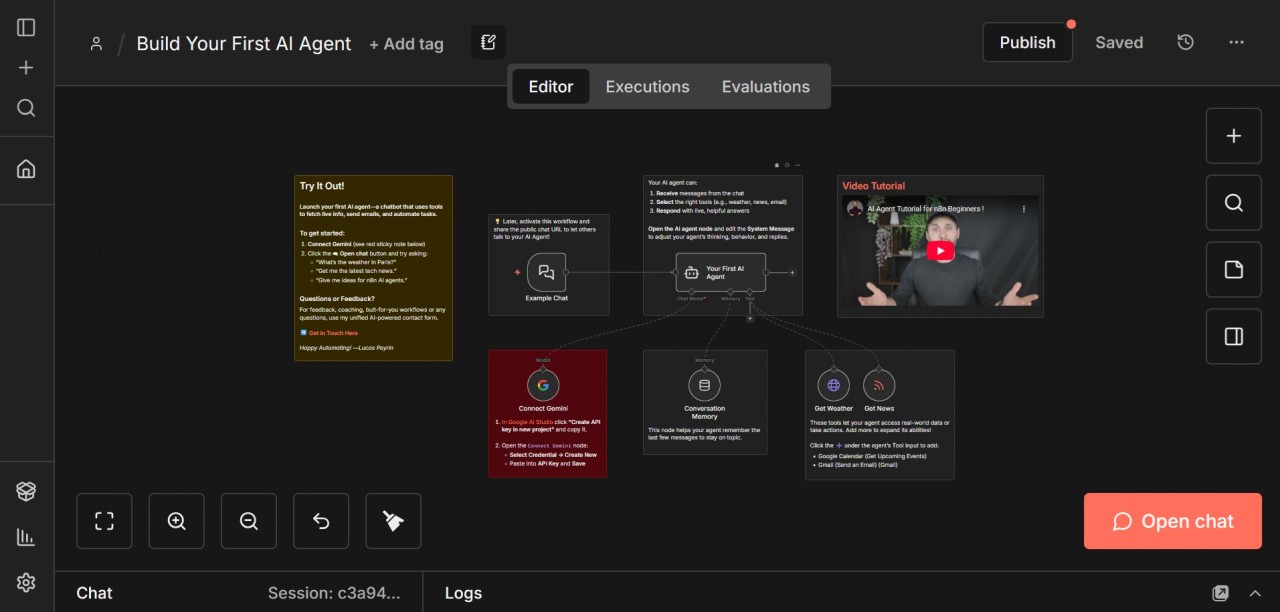Click the Publish button
The height and width of the screenshot is (612, 1280).
click(x=1027, y=42)
